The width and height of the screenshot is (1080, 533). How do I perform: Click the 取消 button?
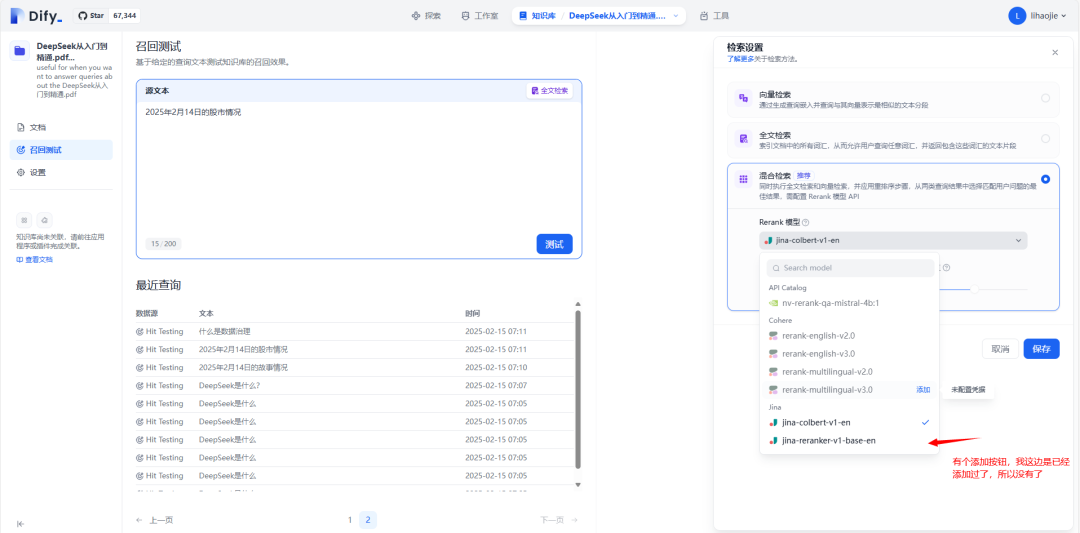click(1000, 348)
